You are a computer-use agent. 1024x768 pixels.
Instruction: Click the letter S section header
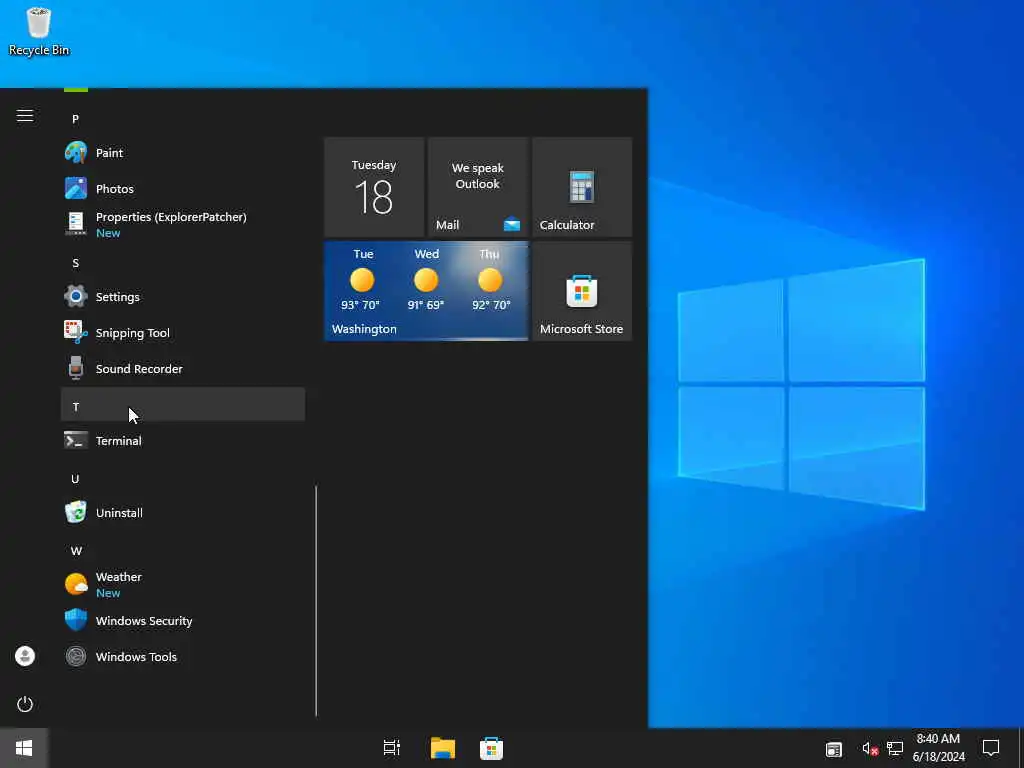click(183, 263)
